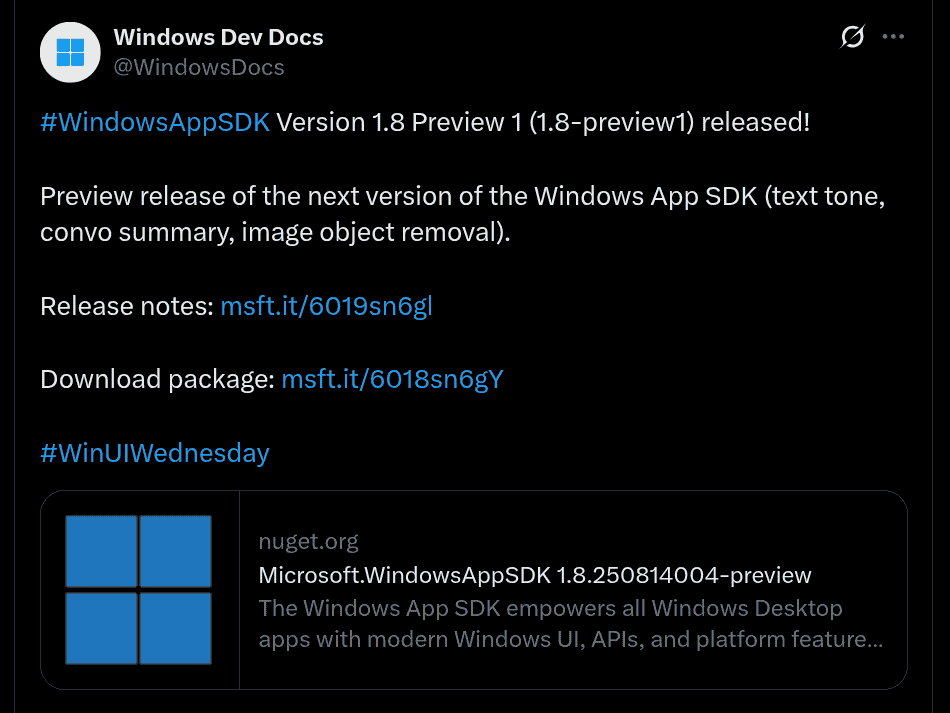
Task: Open the #WindowsAppSDK hashtag
Action: (155, 123)
